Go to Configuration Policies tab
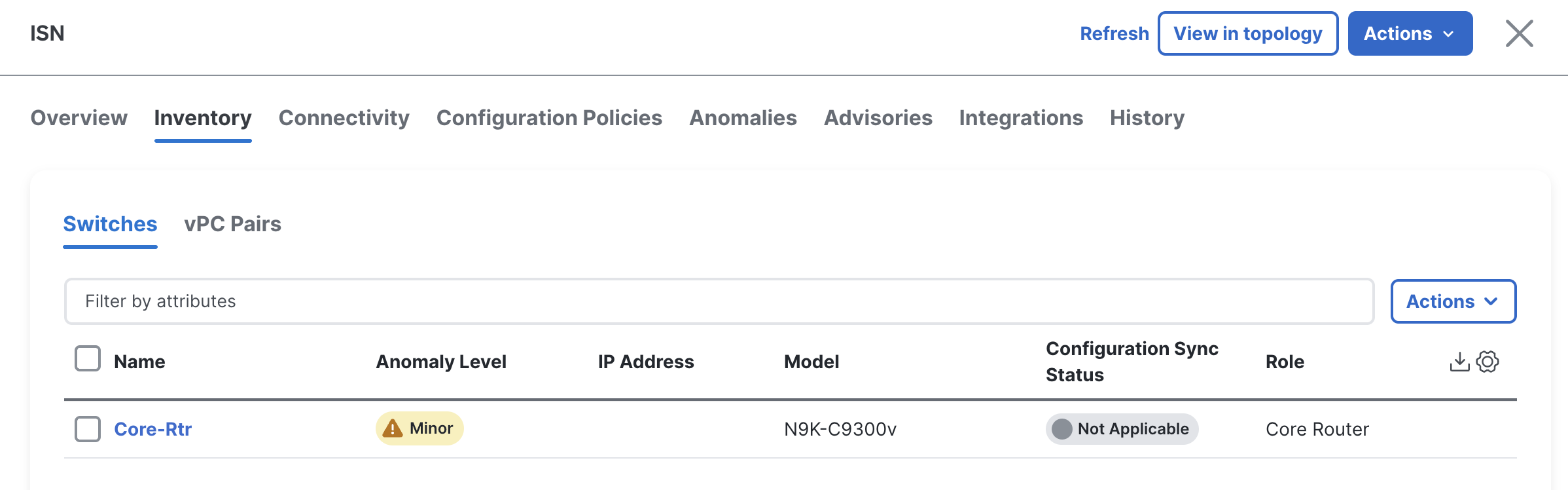Image resolution: width=1568 pixels, height=490 pixels. pos(550,118)
